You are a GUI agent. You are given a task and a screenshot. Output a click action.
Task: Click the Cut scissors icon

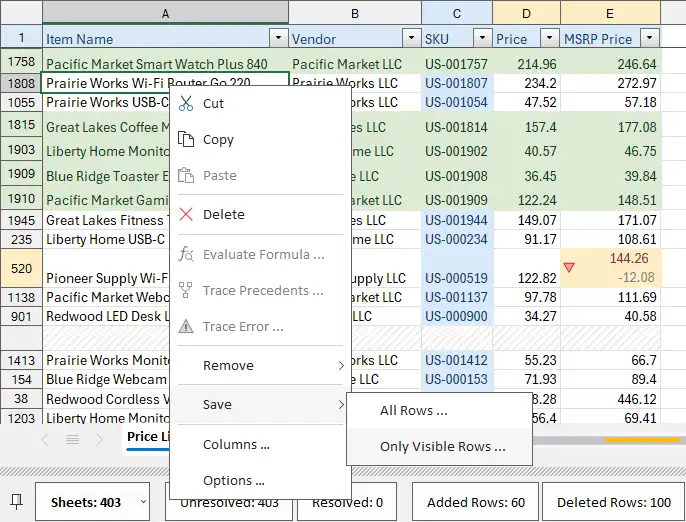(186, 103)
